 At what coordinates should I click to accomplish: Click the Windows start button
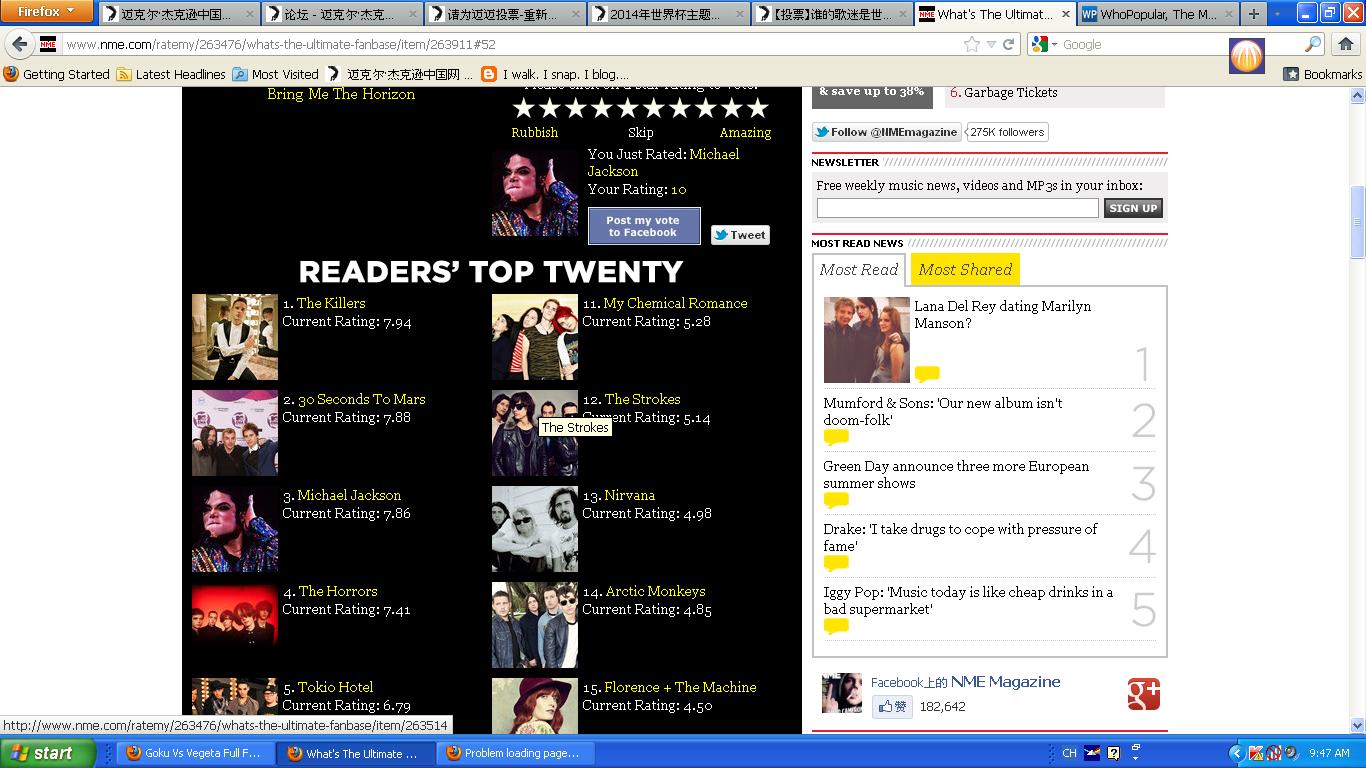47,753
